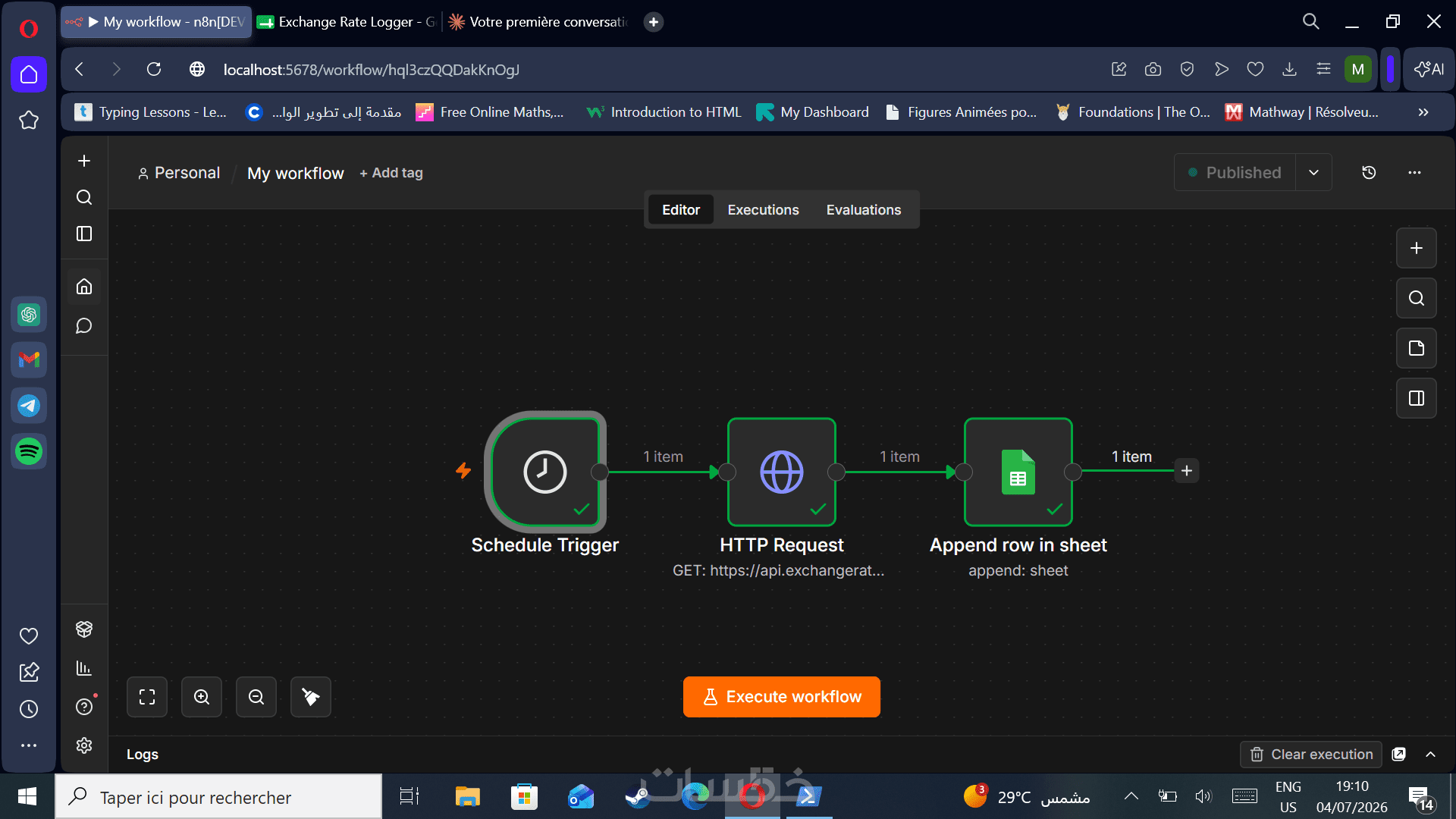Open a new browser tab
Screen dimensions: 1456x819
click(654, 22)
